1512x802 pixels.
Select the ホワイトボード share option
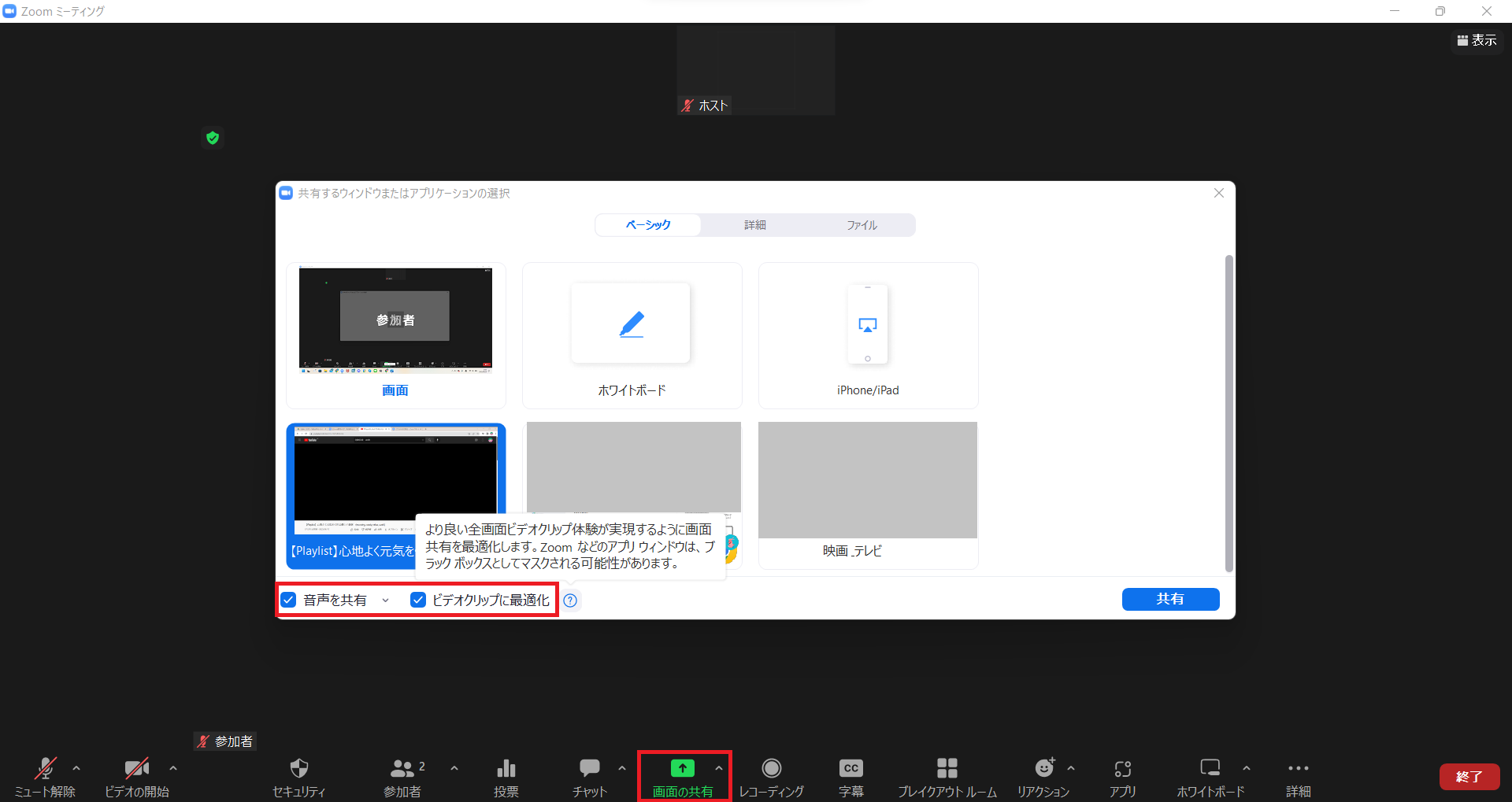(632, 335)
